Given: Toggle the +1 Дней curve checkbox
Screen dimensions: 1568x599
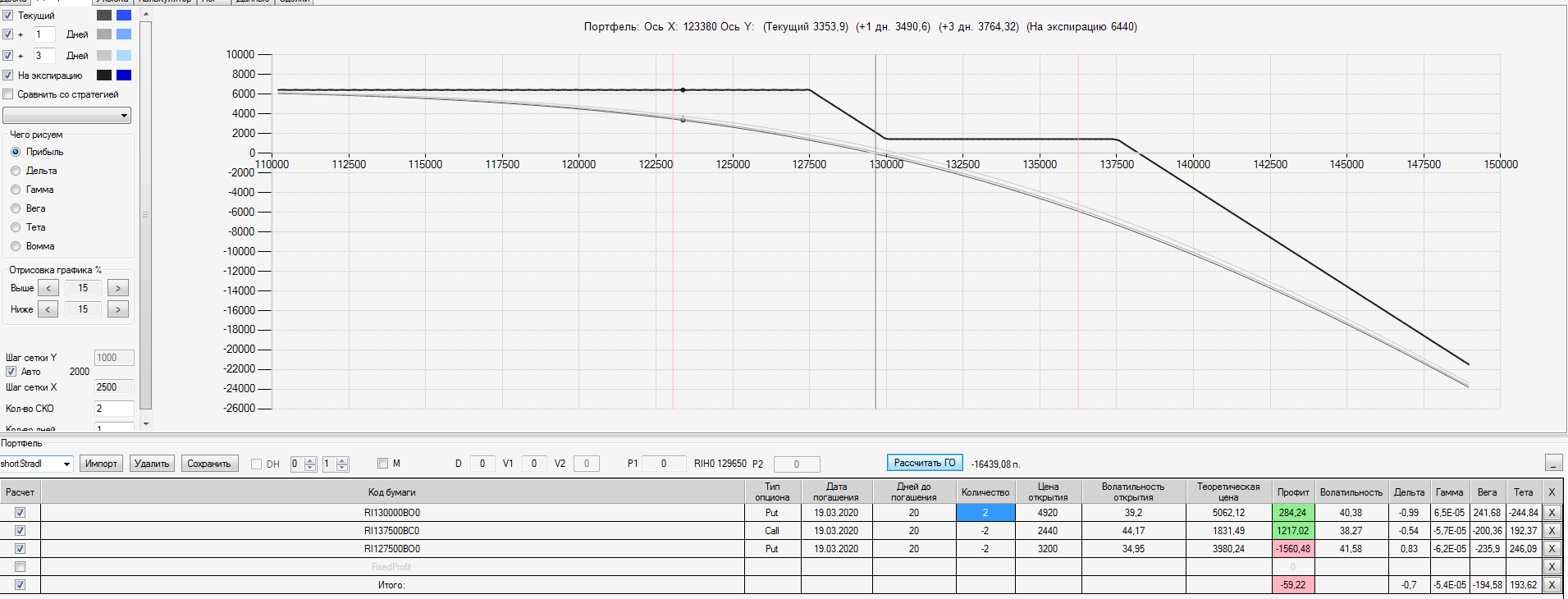Looking at the screenshot, I should click(x=8, y=34).
